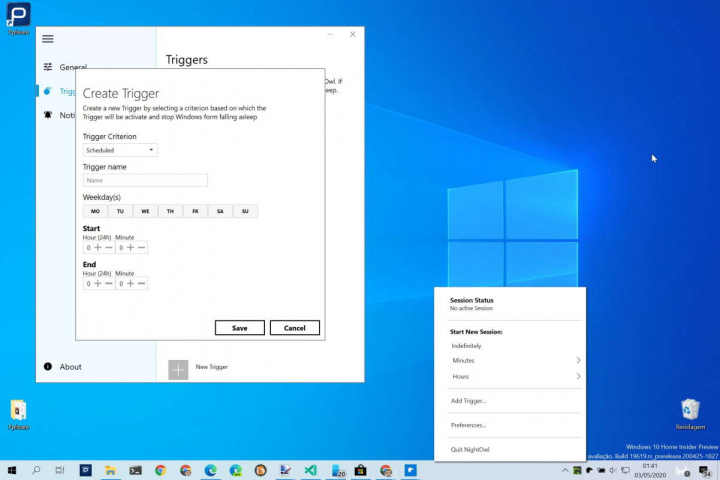This screenshot has height=480, width=720.
Task: Toggle the SA weekday button
Action: 220,211
